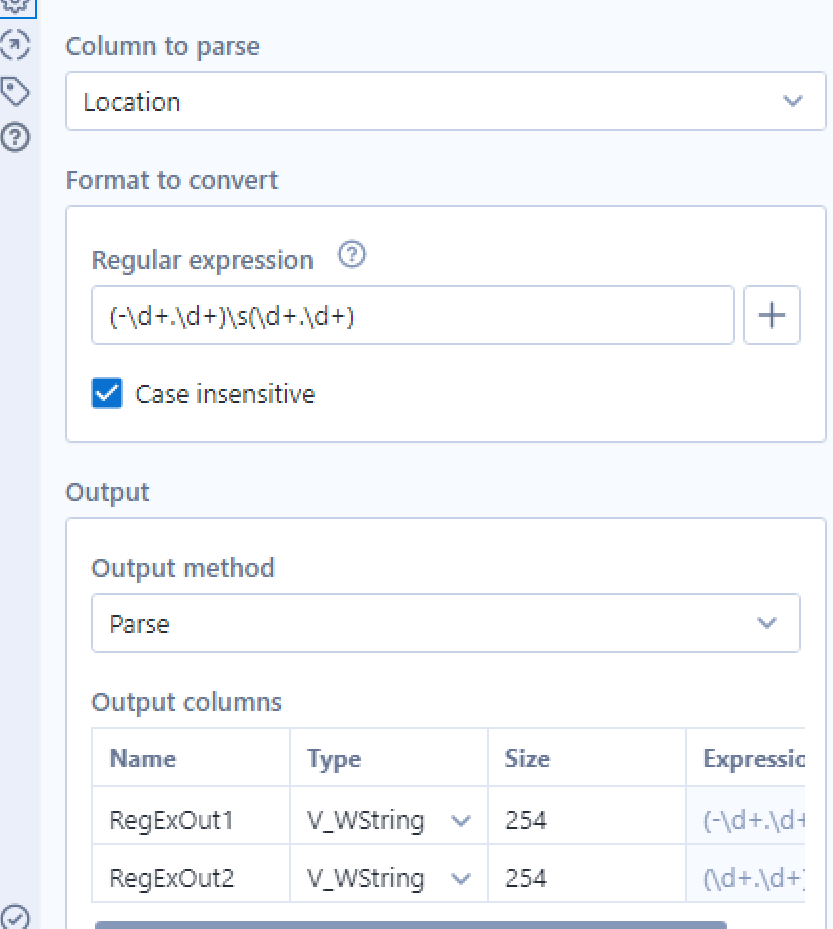Click the checkmark status icon at bottom left
Image resolution: width=833 pixels, height=929 pixels.
pos(14,916)
